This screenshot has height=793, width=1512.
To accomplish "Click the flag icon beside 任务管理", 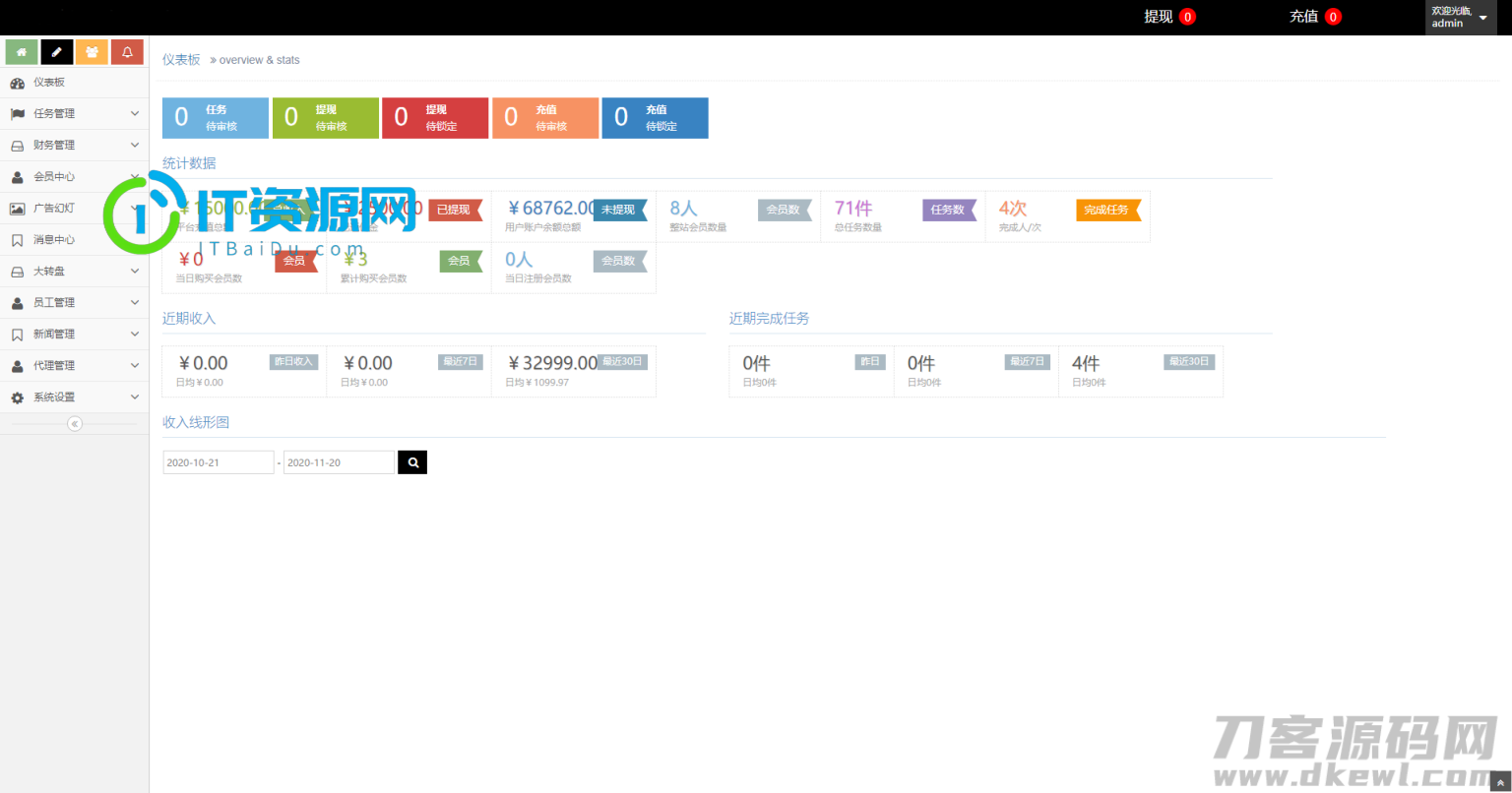I will pos(17,114).
